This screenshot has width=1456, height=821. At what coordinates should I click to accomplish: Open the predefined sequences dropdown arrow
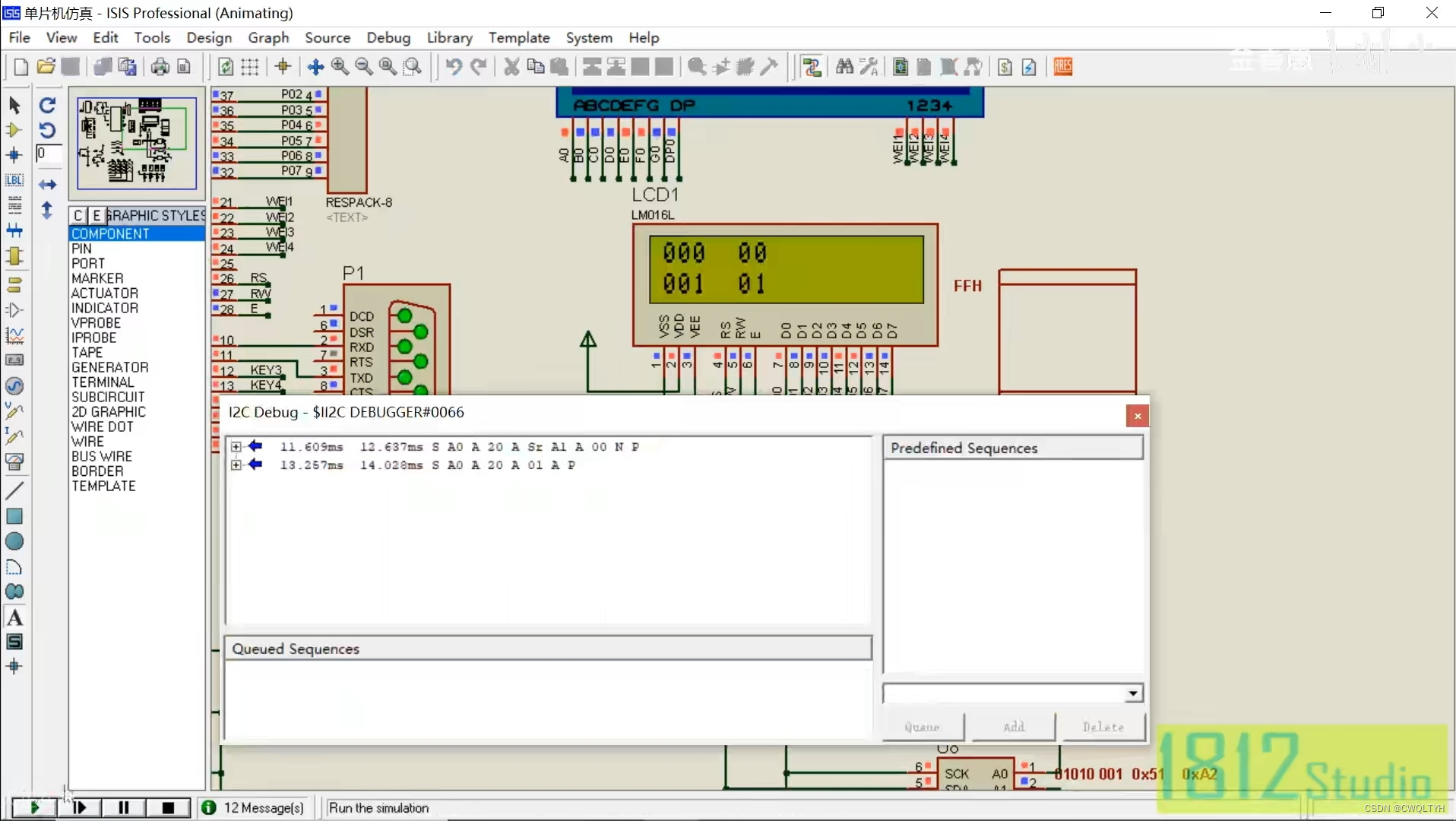point(1133,693)
